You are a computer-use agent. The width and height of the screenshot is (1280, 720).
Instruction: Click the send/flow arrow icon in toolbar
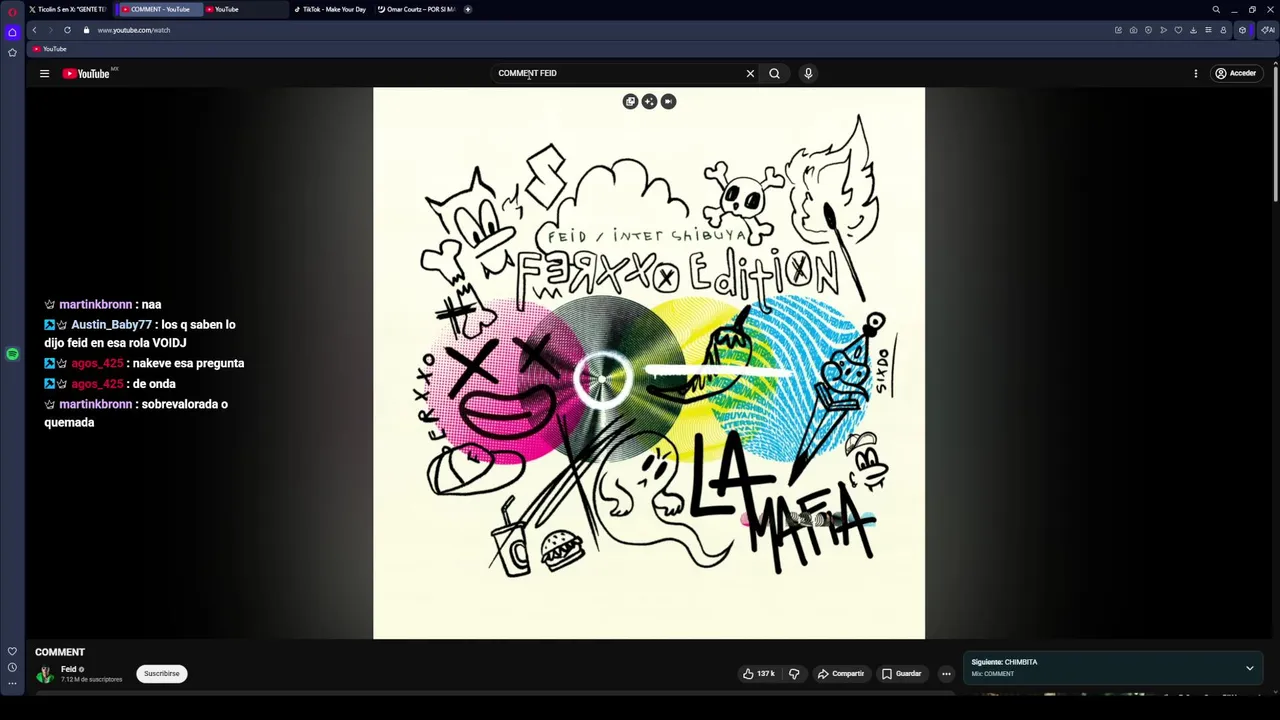click(x=1163, y=30)
